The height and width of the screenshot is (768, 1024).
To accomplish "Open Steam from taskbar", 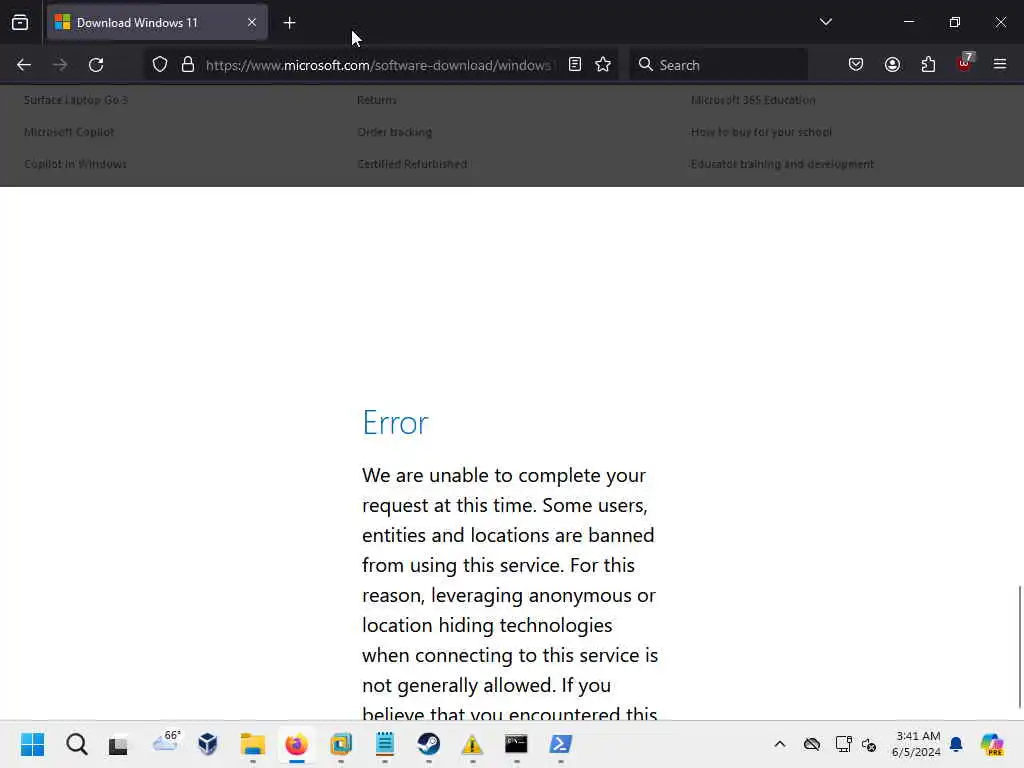I will coord(428,744).
